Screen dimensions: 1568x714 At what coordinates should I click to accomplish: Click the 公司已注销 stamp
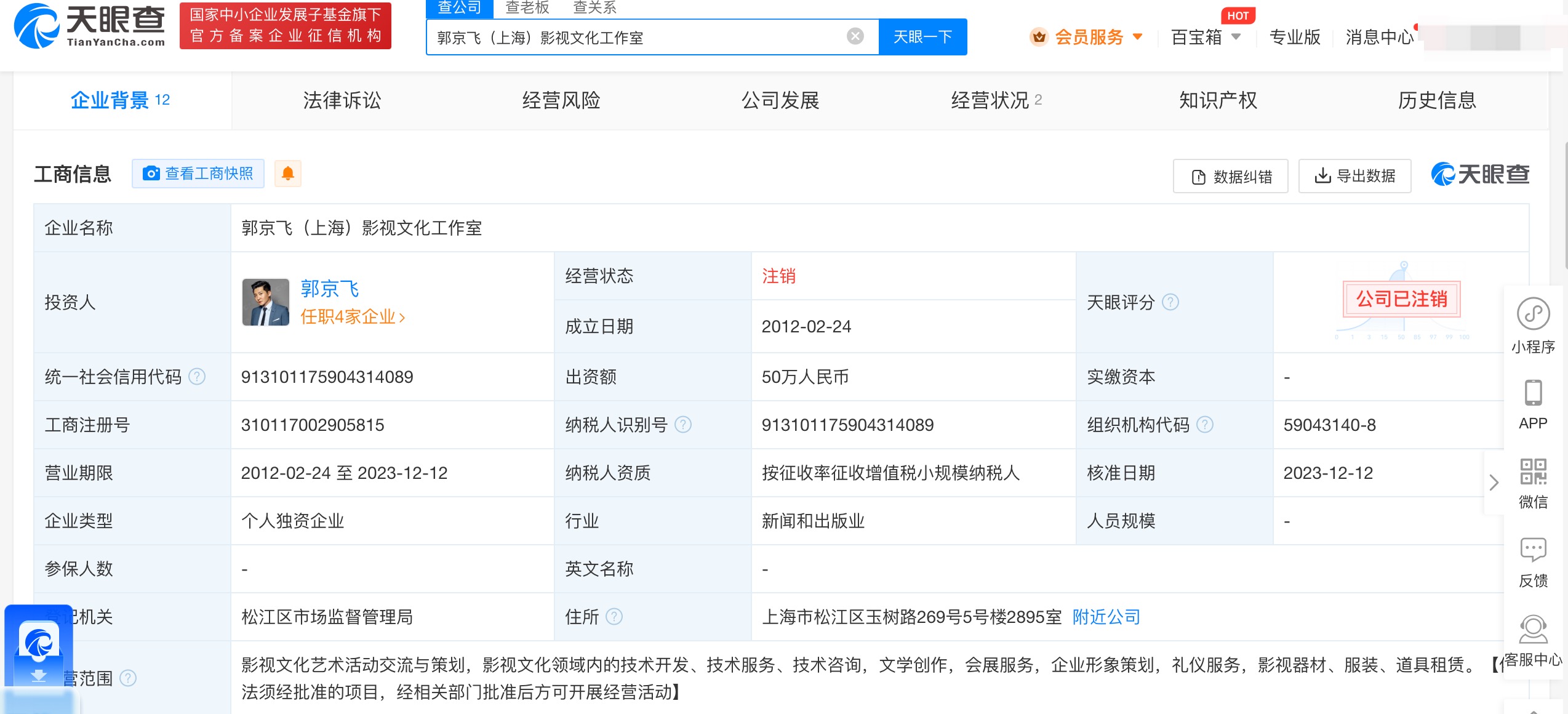tap(1402, 299)
